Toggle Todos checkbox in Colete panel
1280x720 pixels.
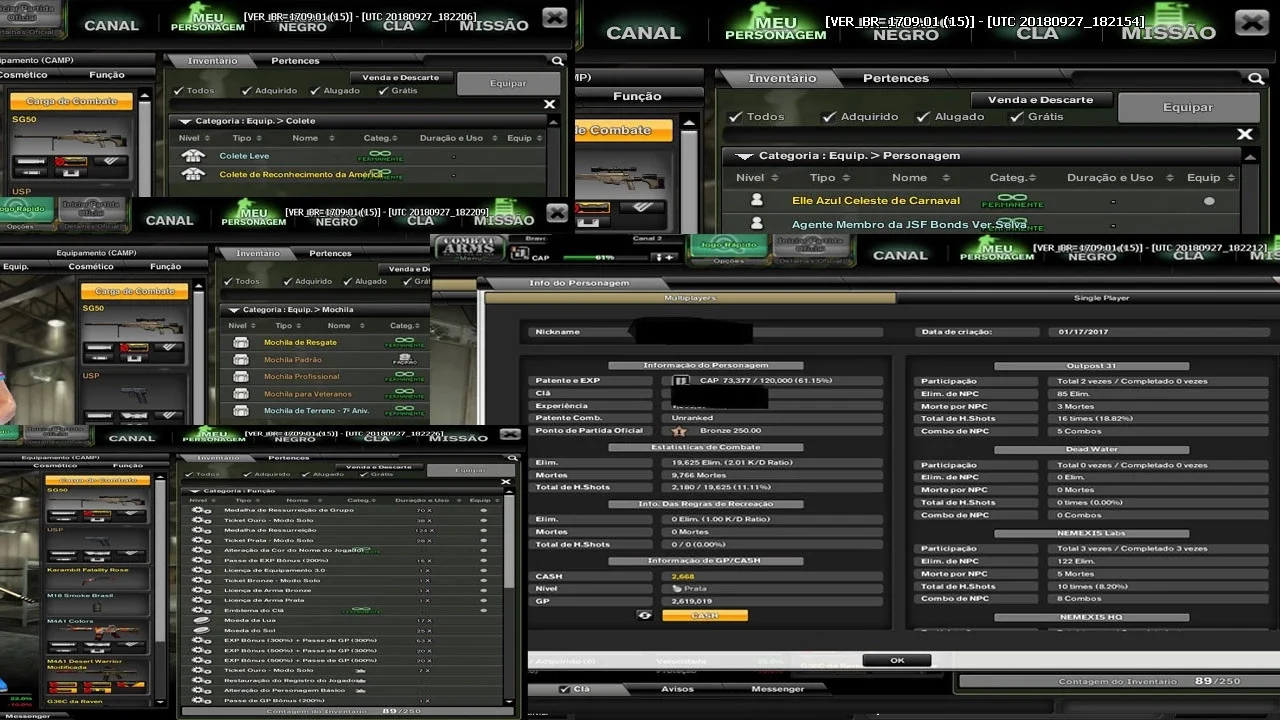click(180, 91)
